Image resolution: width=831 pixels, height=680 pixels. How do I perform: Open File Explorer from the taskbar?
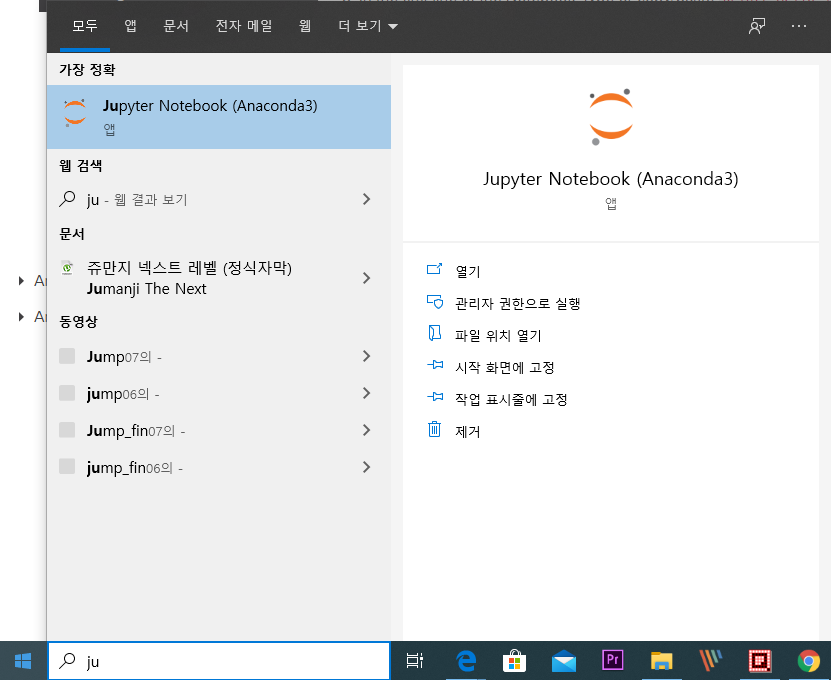coord(661,661)
